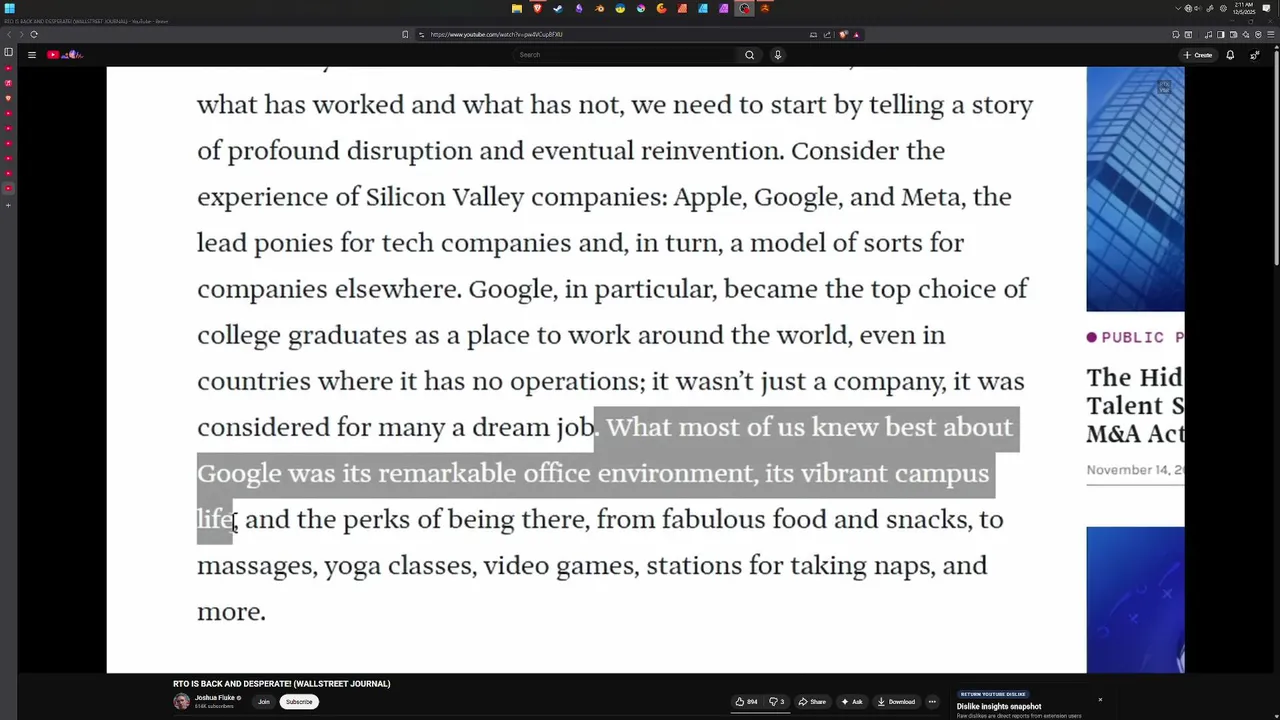Go to the YouTube home logo
The image size is (1280, 720).
click(x=65, y=55)
